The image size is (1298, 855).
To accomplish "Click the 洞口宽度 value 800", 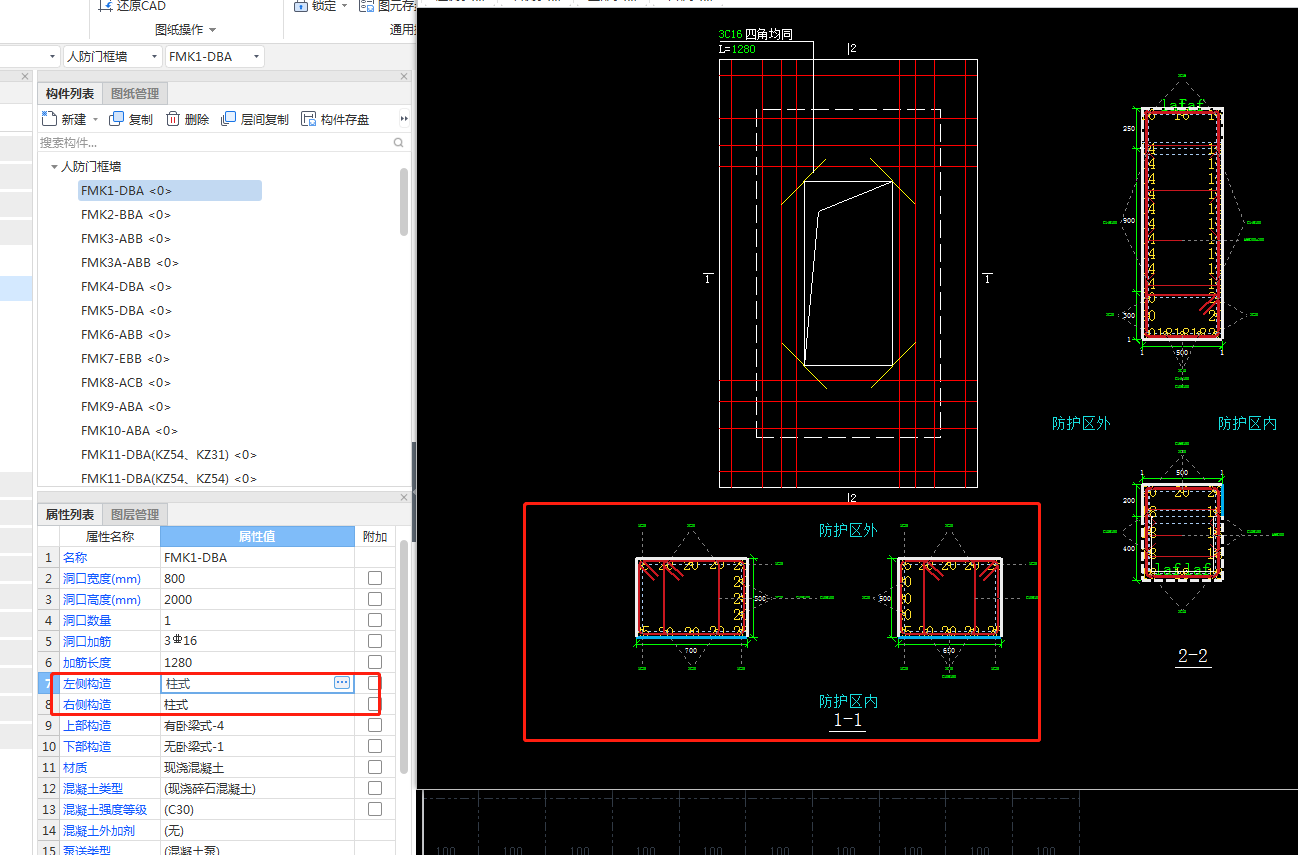I will pyautogui.click(x=258, y=578).
